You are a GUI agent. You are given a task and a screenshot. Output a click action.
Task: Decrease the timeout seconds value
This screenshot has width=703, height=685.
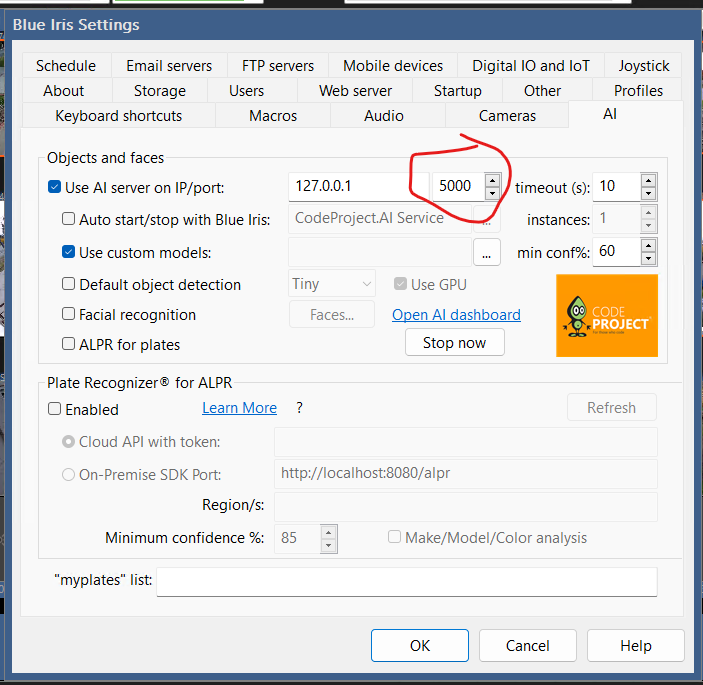click(x=648, y=194)
